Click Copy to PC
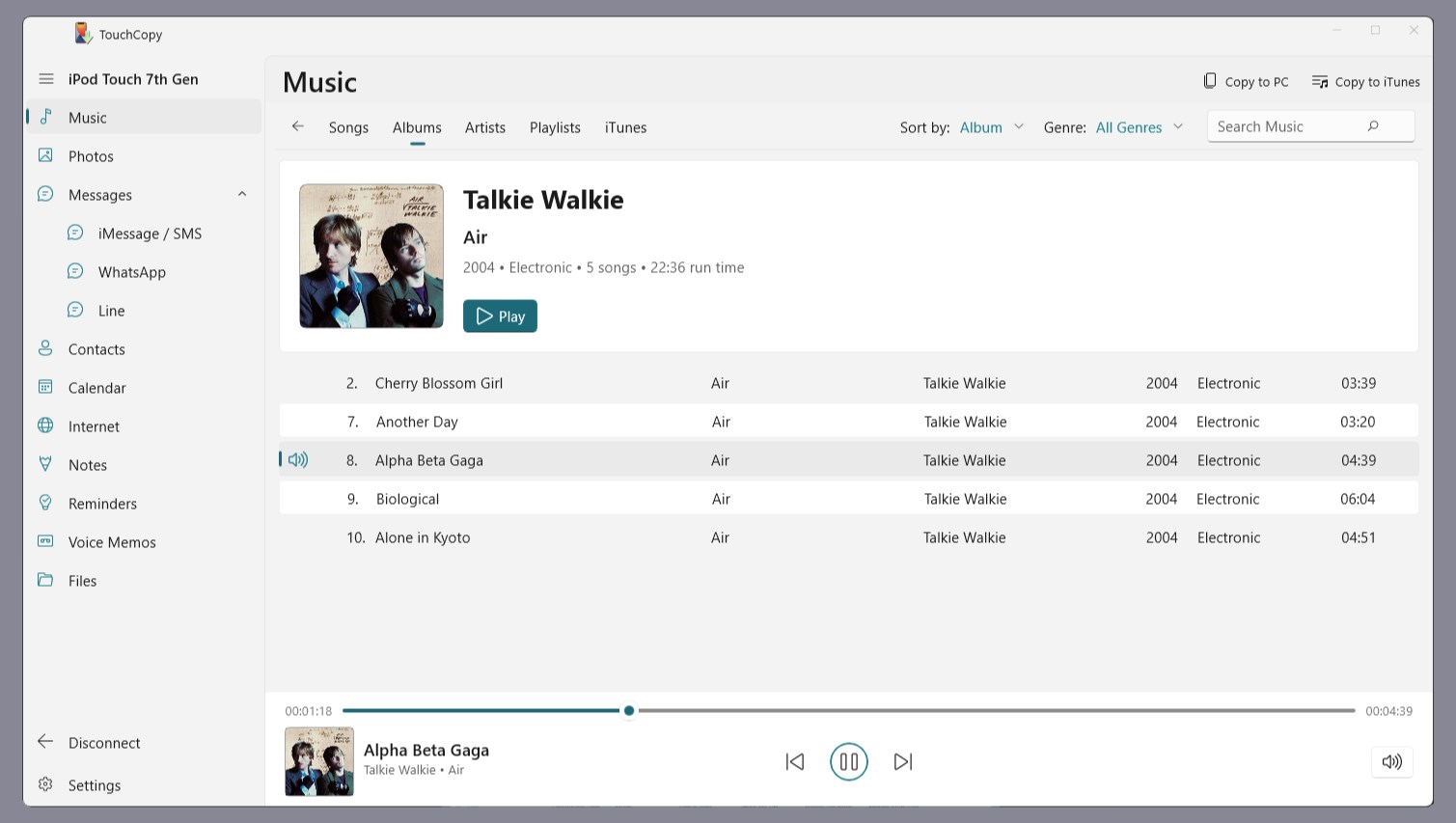 coord(1246,82)
